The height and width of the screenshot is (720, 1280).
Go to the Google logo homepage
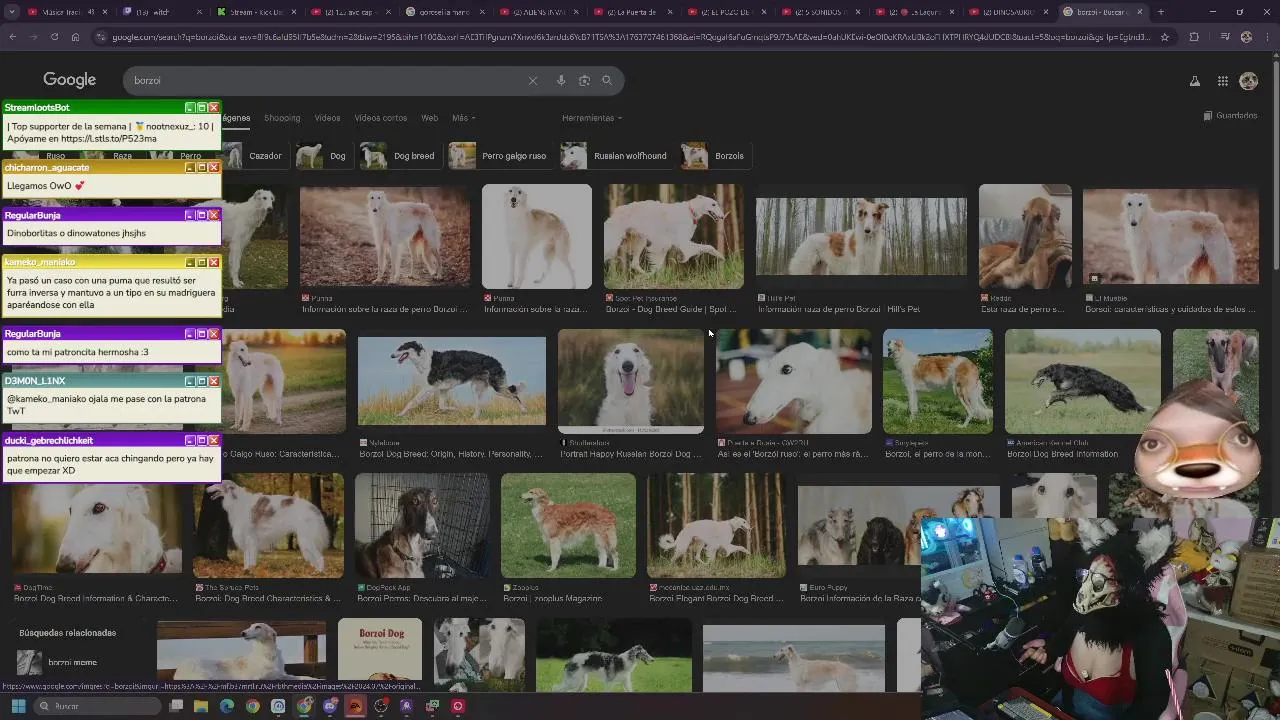[70, 80]
